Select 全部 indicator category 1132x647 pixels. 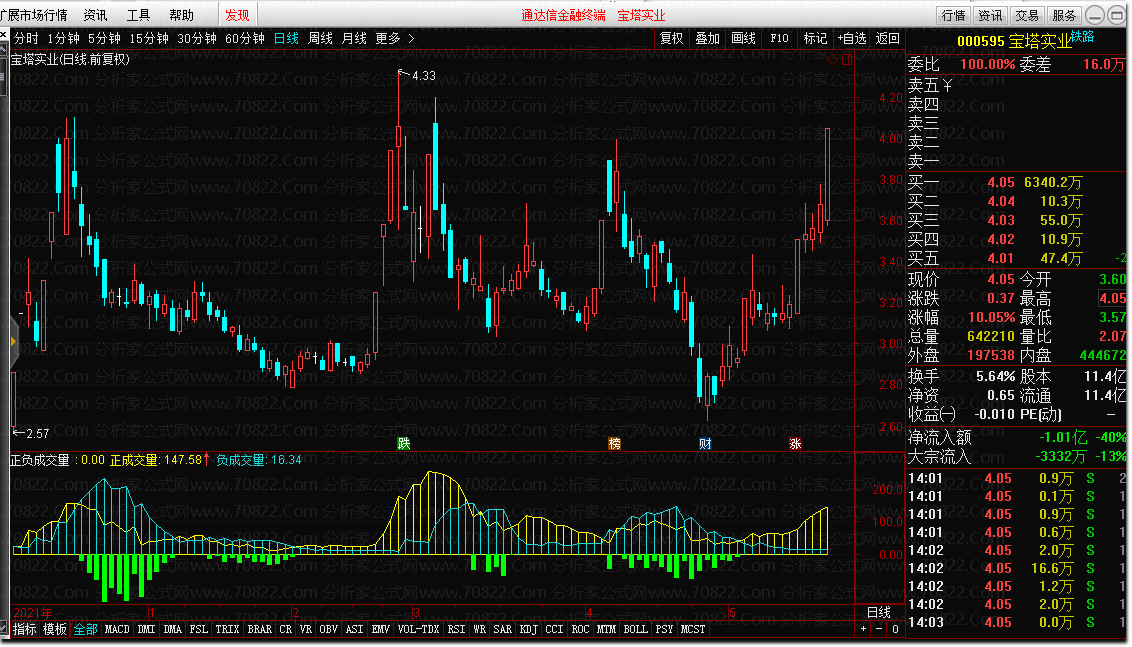click(x=85, y=629)
